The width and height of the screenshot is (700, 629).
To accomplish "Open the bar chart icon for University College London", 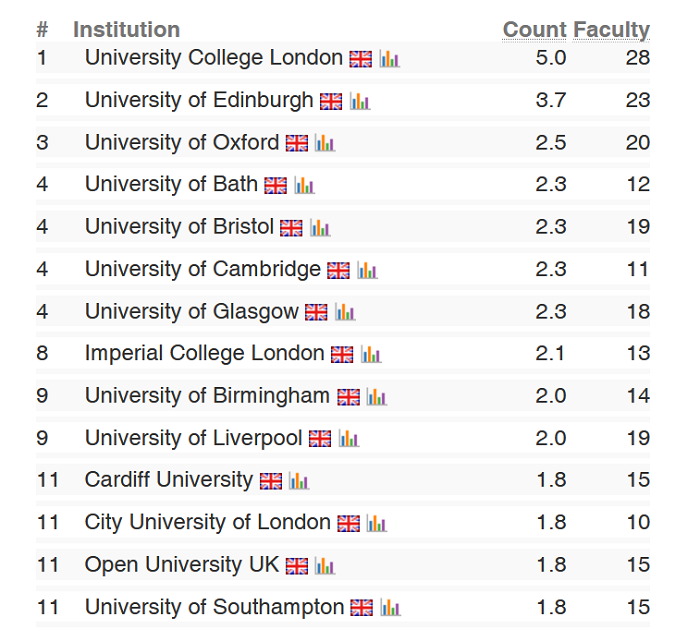I will click(389, 59).
